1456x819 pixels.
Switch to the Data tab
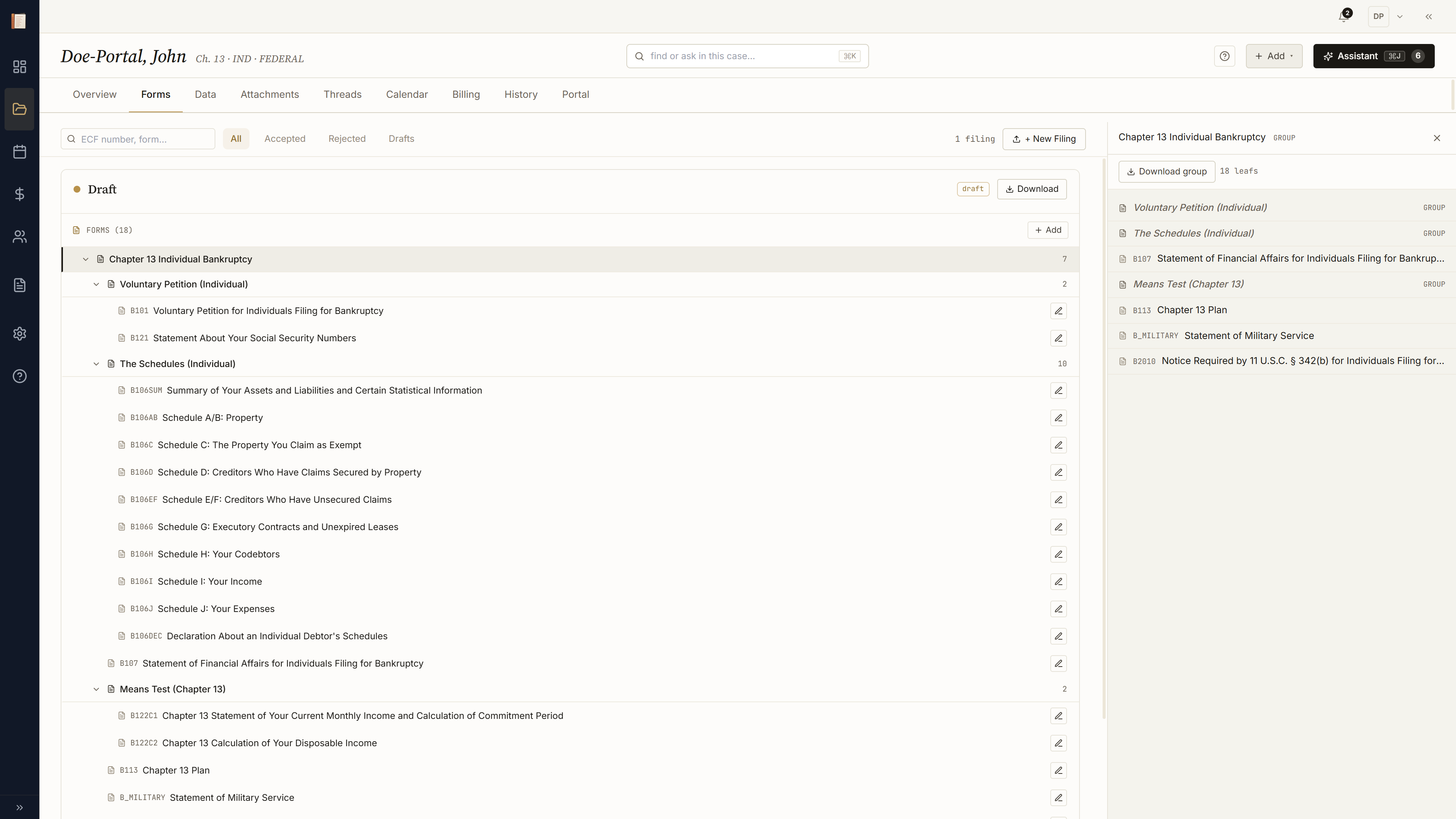point(205,94)
